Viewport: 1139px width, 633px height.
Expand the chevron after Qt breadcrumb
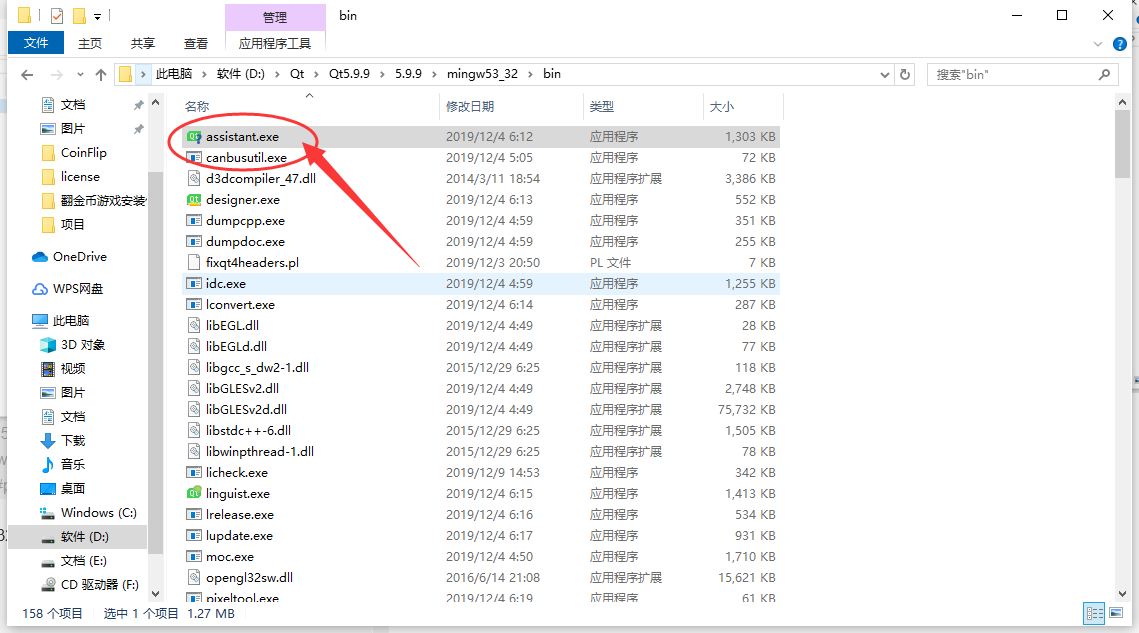[x=316, y=74]
